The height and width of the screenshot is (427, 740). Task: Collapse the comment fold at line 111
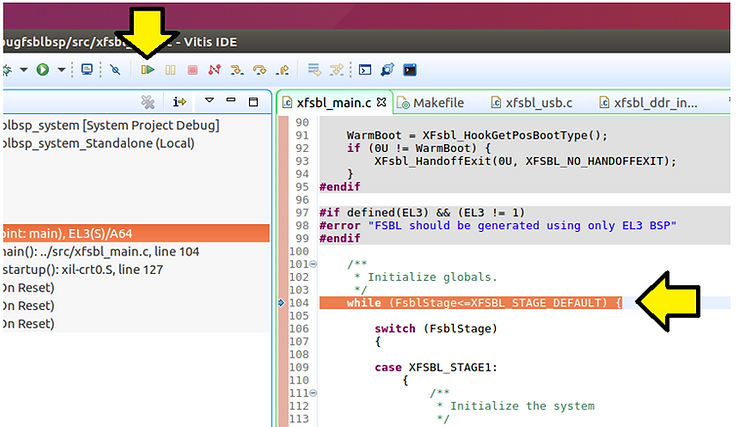tap(315, 393)
